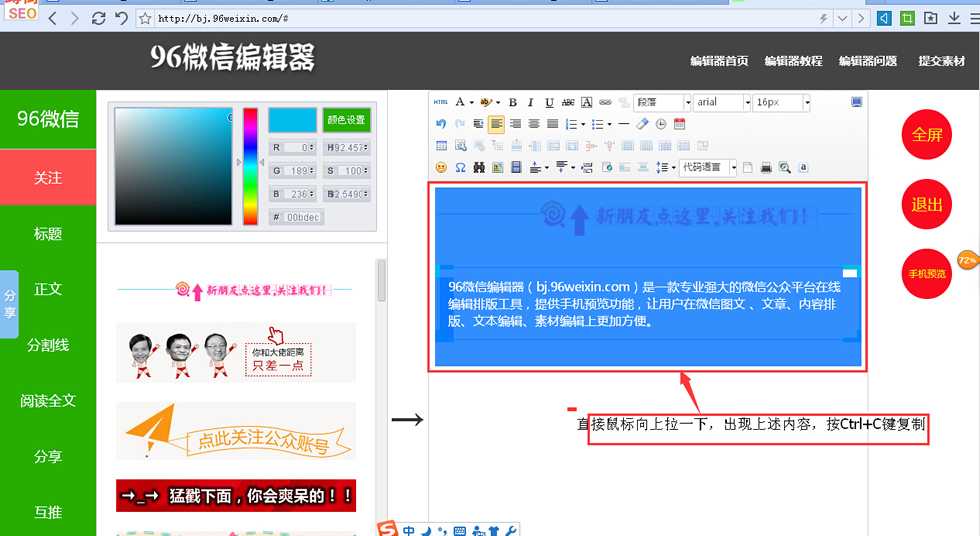Switch the editor to HTML source mode
Screen dimensions: 980x536
[441, 102]
